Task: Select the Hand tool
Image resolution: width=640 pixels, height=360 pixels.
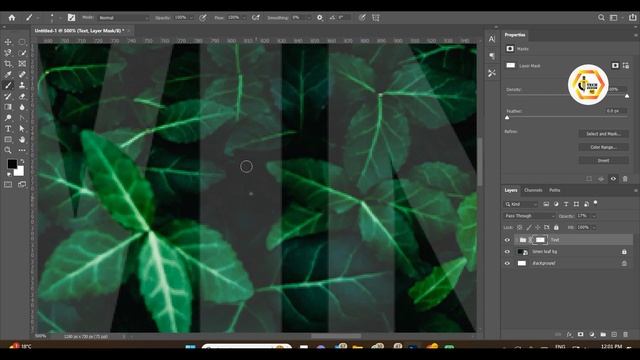Action: pyautogui.click(x=22, y=139)
